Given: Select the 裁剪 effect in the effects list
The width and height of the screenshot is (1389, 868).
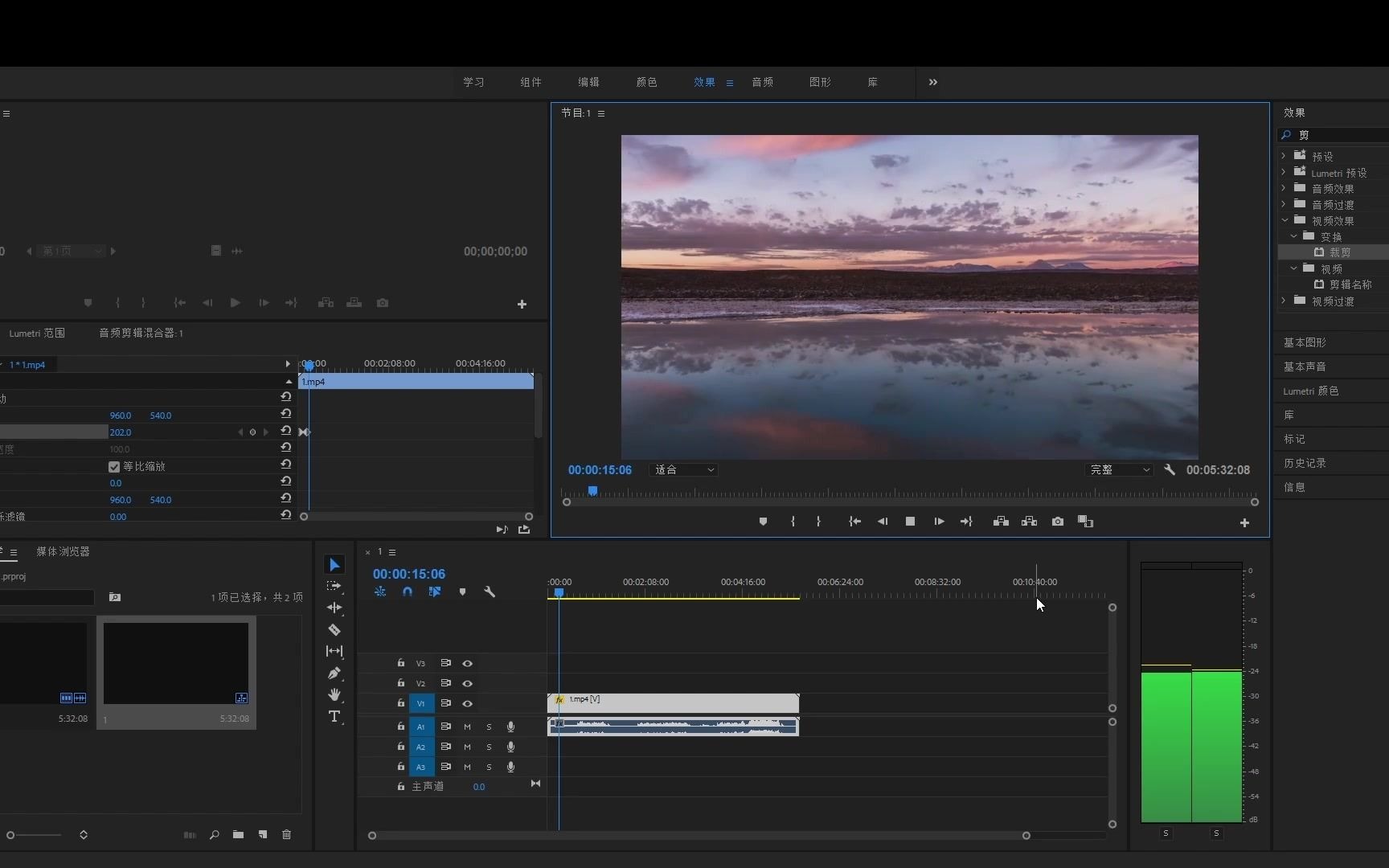Looking at the screenshot, I should tap(1339, 252).
